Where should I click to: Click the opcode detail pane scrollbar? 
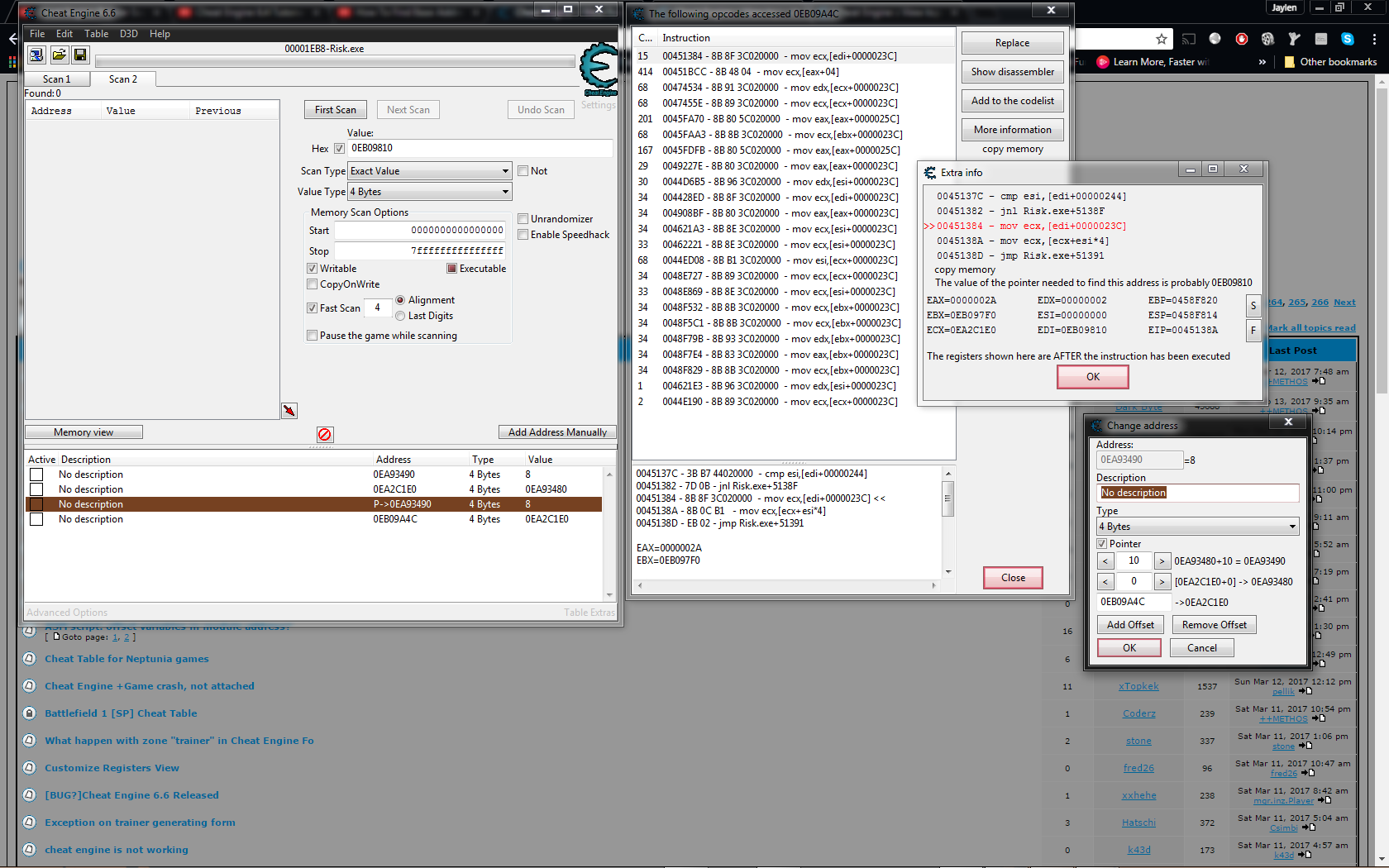point(948,522)
